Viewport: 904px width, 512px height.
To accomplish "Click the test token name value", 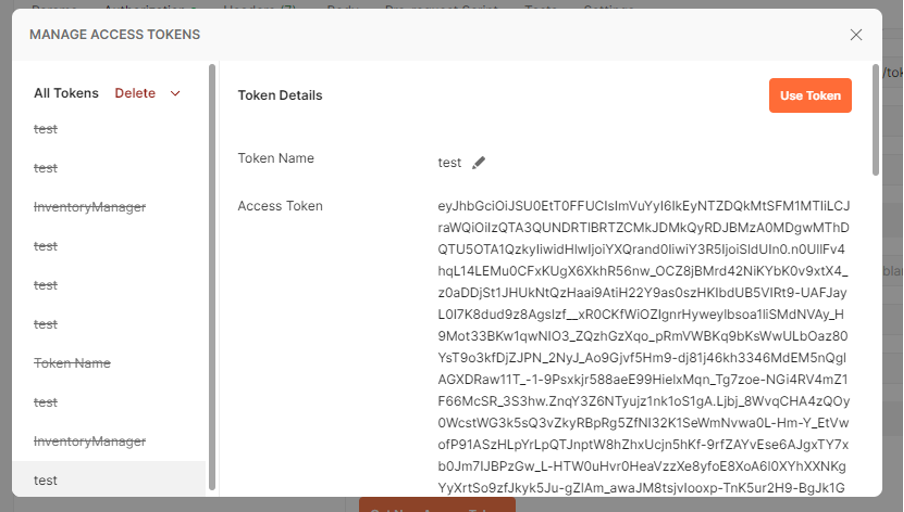I will [x=450, y=163].
